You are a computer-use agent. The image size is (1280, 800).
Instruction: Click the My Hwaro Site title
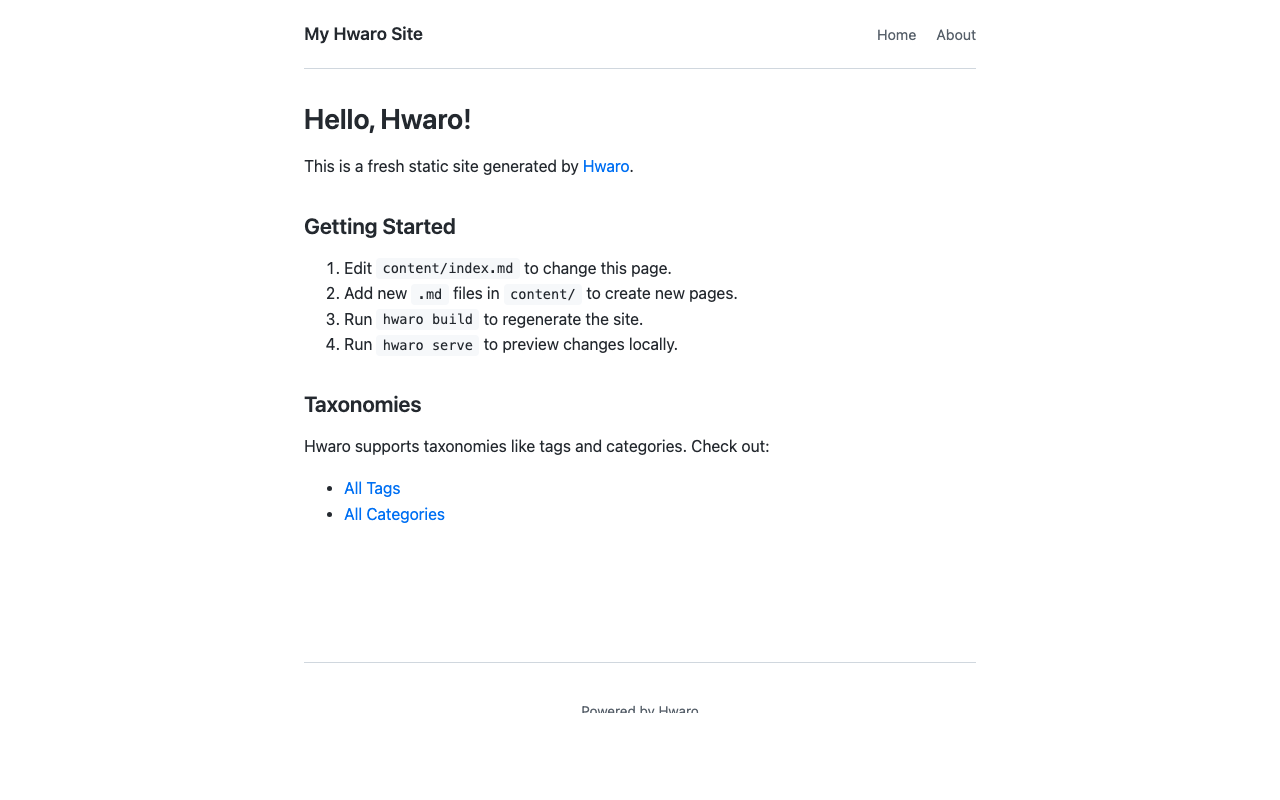363,34
